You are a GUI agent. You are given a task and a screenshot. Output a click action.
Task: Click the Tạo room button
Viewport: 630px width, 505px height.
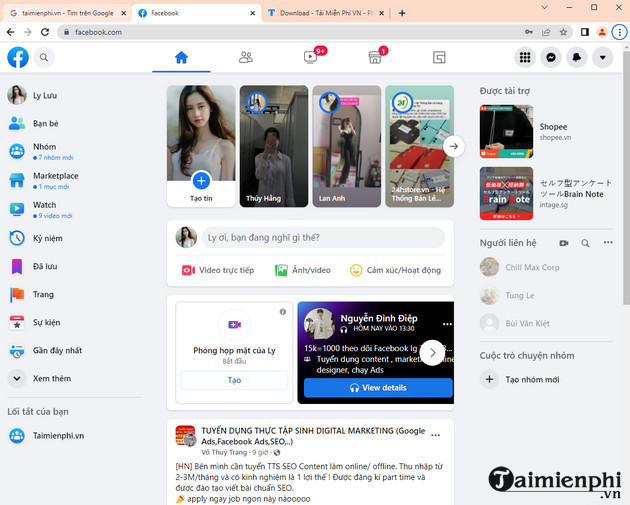[234, 380]
